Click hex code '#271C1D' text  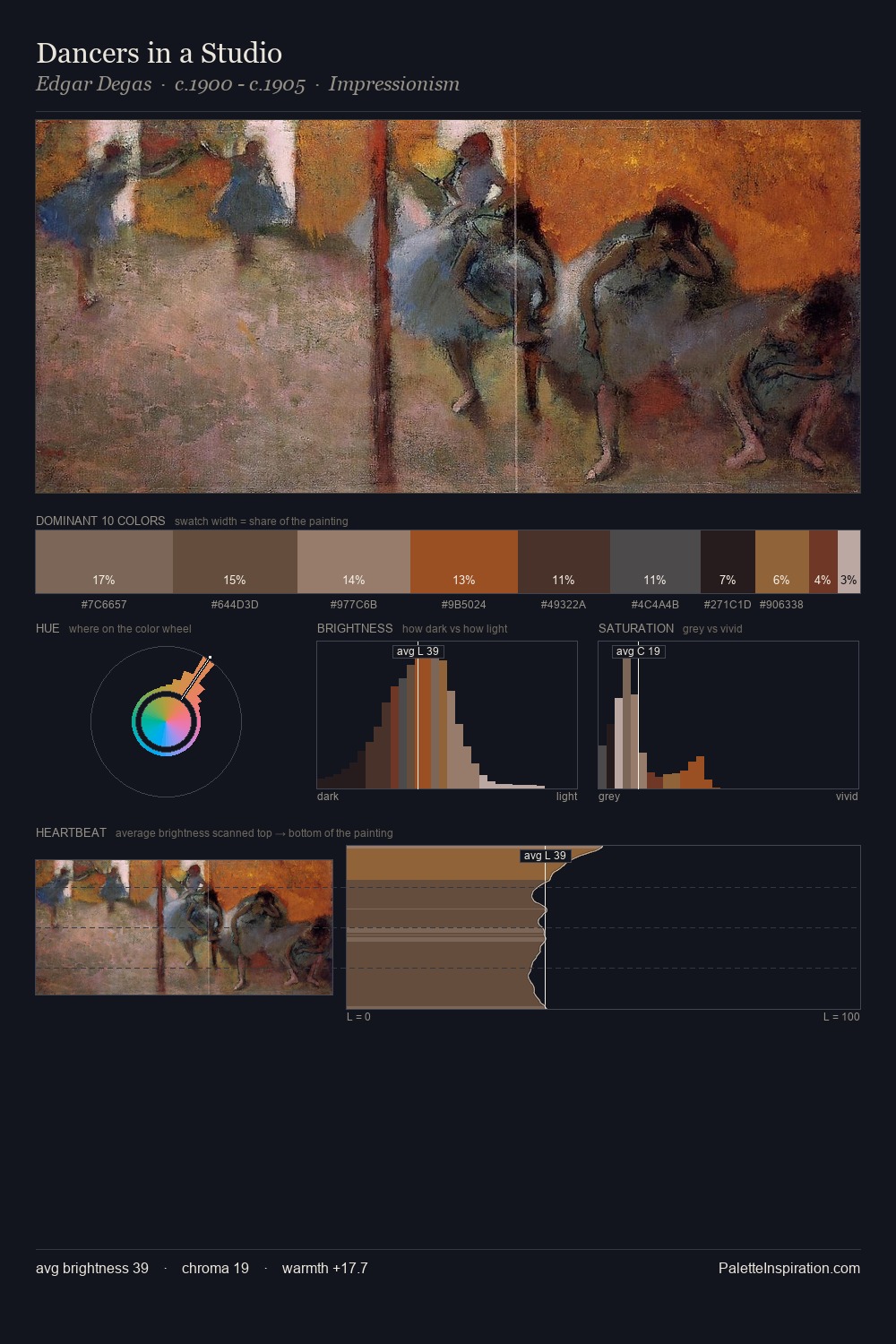pyautogui.click(x=728, y=605)
